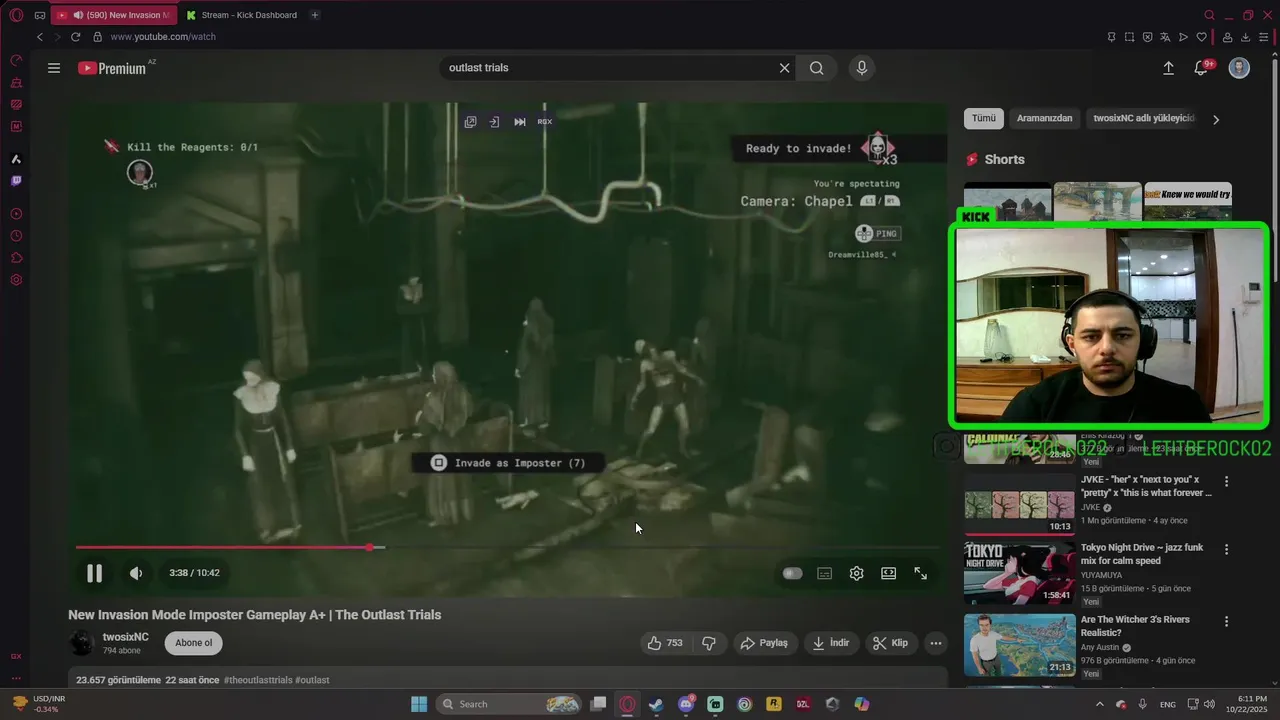This screenshot has width=1280, height=720.
Task: Show more filter chips with the right arrow
Action: click(1216, 119)
